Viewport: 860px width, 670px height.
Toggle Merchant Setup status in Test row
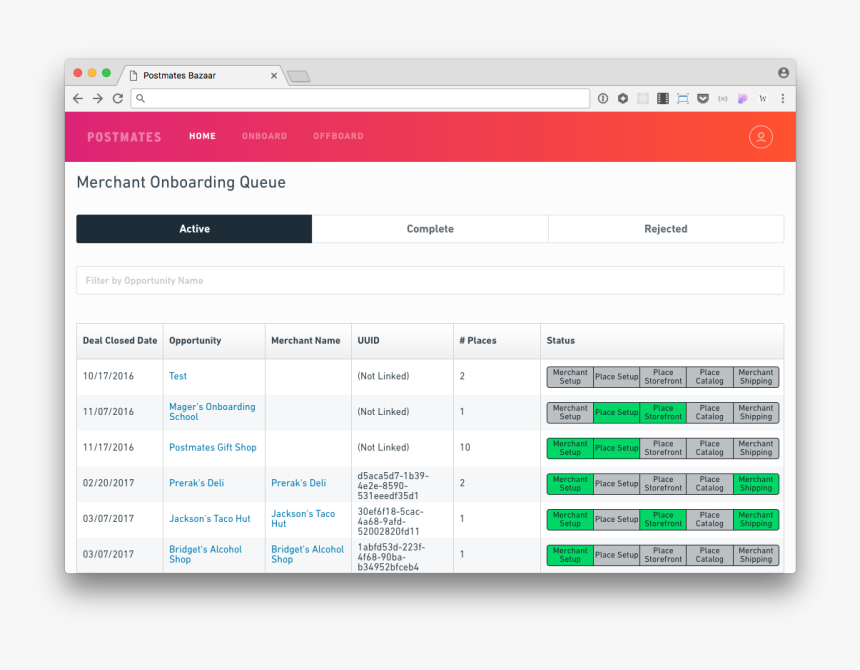(x=570, y=377)
